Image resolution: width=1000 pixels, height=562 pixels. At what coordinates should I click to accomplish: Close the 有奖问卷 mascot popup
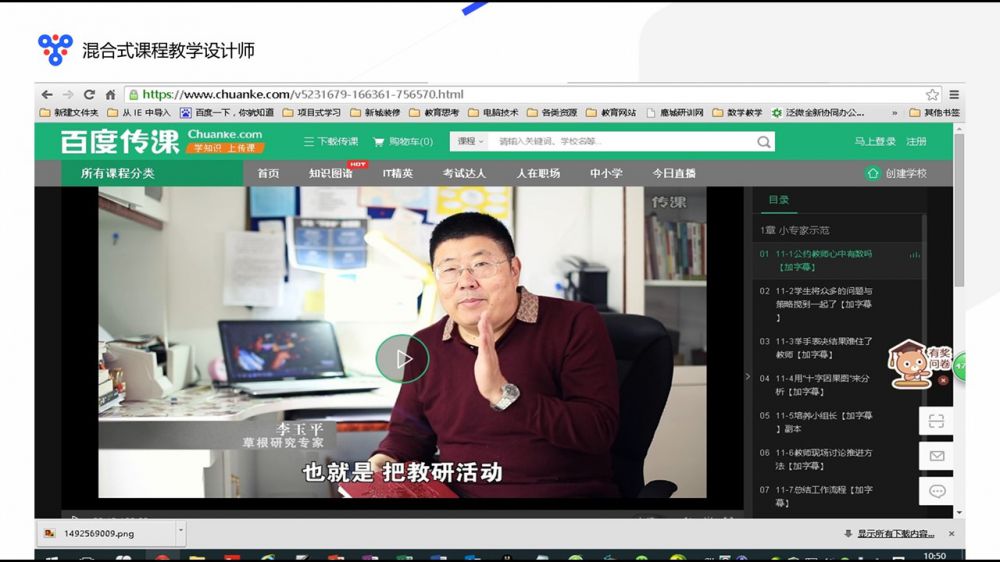point(943,380)
